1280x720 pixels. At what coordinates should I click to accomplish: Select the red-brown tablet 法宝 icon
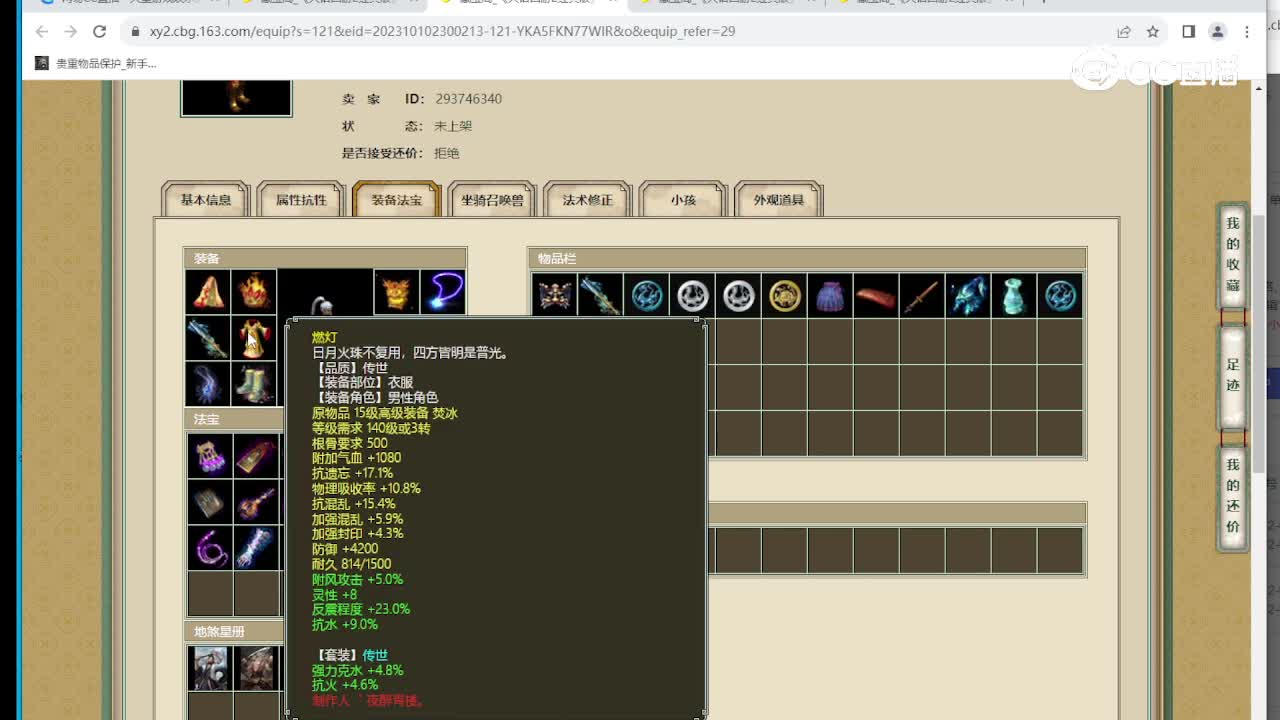pyautogui.click(x=257, y=455)
